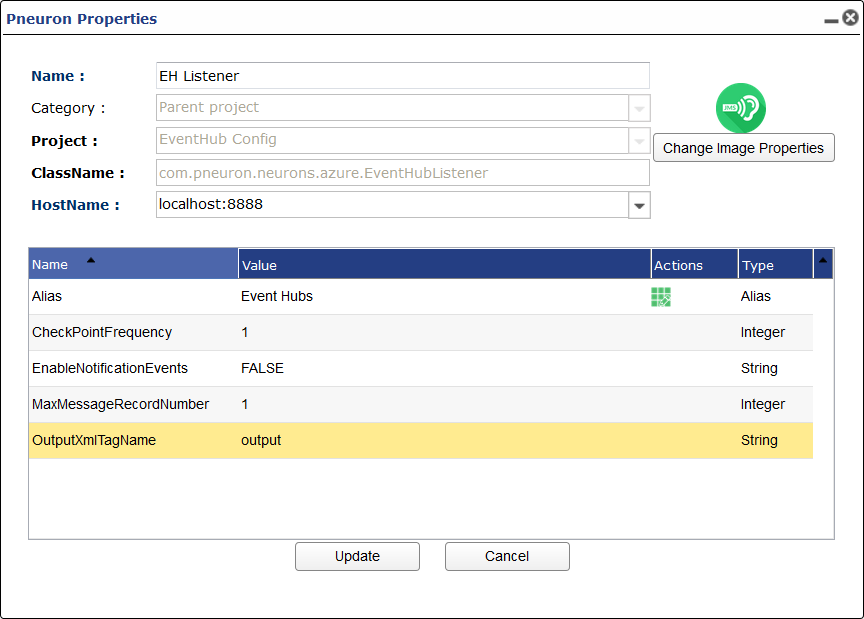Click the Update button
Screen dimensions: 864x619
pos(357,556)
